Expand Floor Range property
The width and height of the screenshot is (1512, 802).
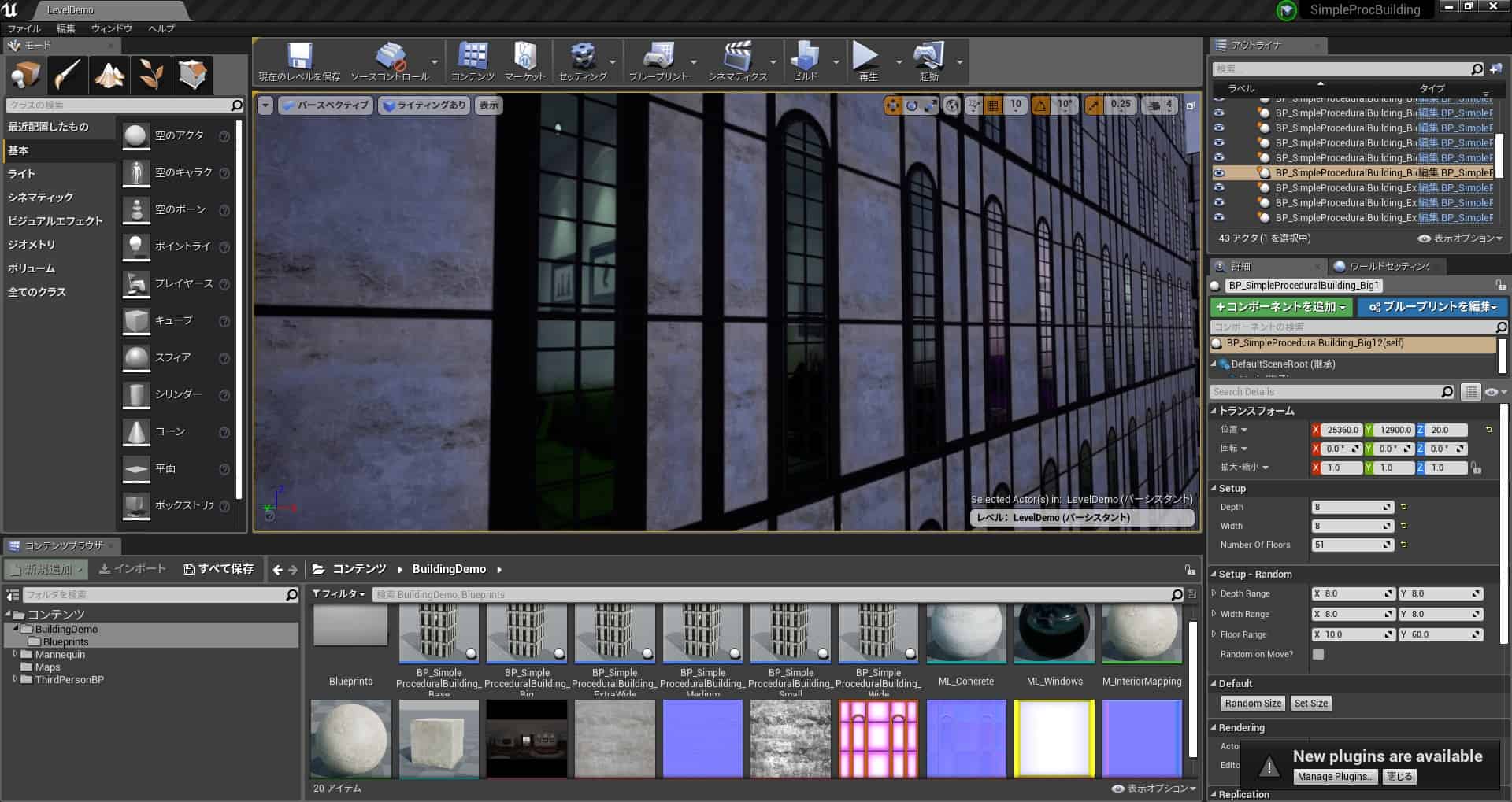click(1214, 634)
